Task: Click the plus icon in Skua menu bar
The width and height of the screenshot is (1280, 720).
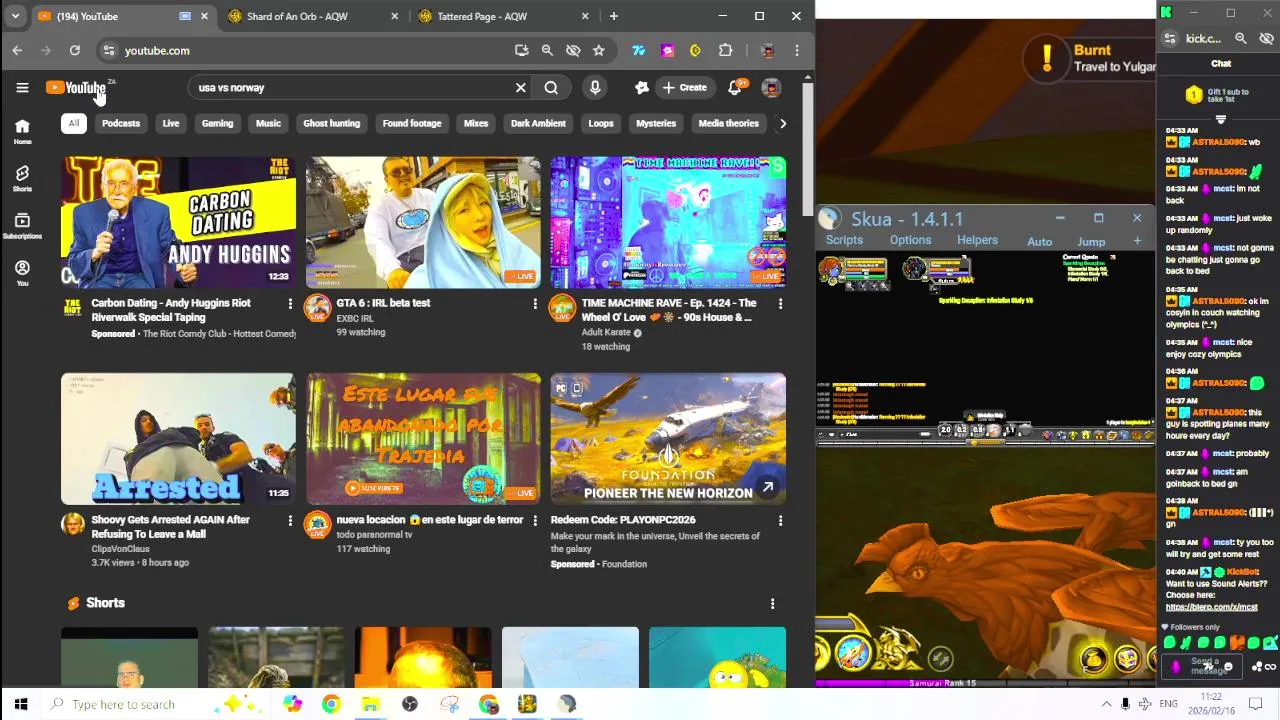Action: pos(1137,241)
